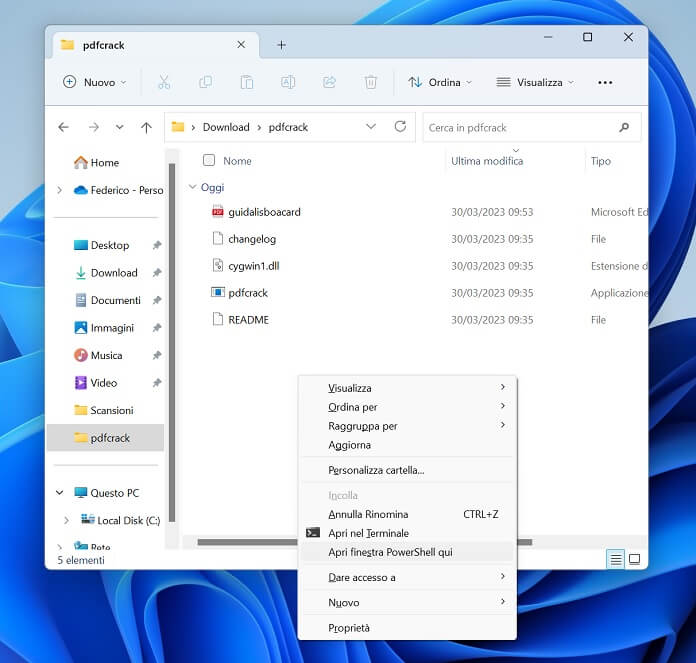The height and width of the screenshot is (663, 696).
Task: Click Download in the breadcrumb path
Action: click(x=226, y=127)
